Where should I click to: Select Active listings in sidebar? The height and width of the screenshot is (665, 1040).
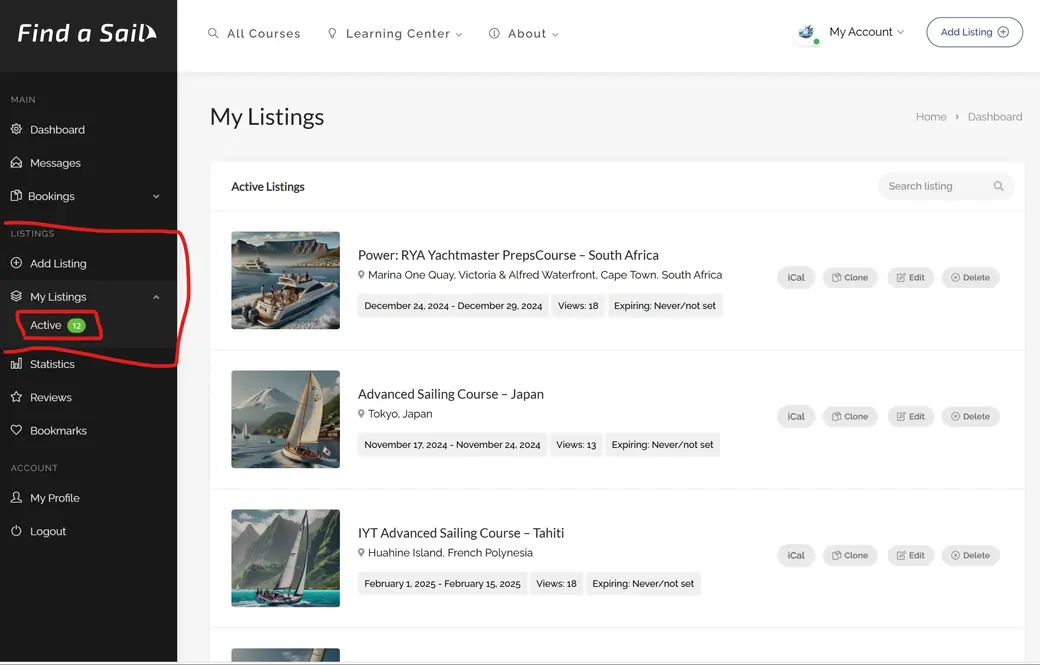tap(46, 326)
